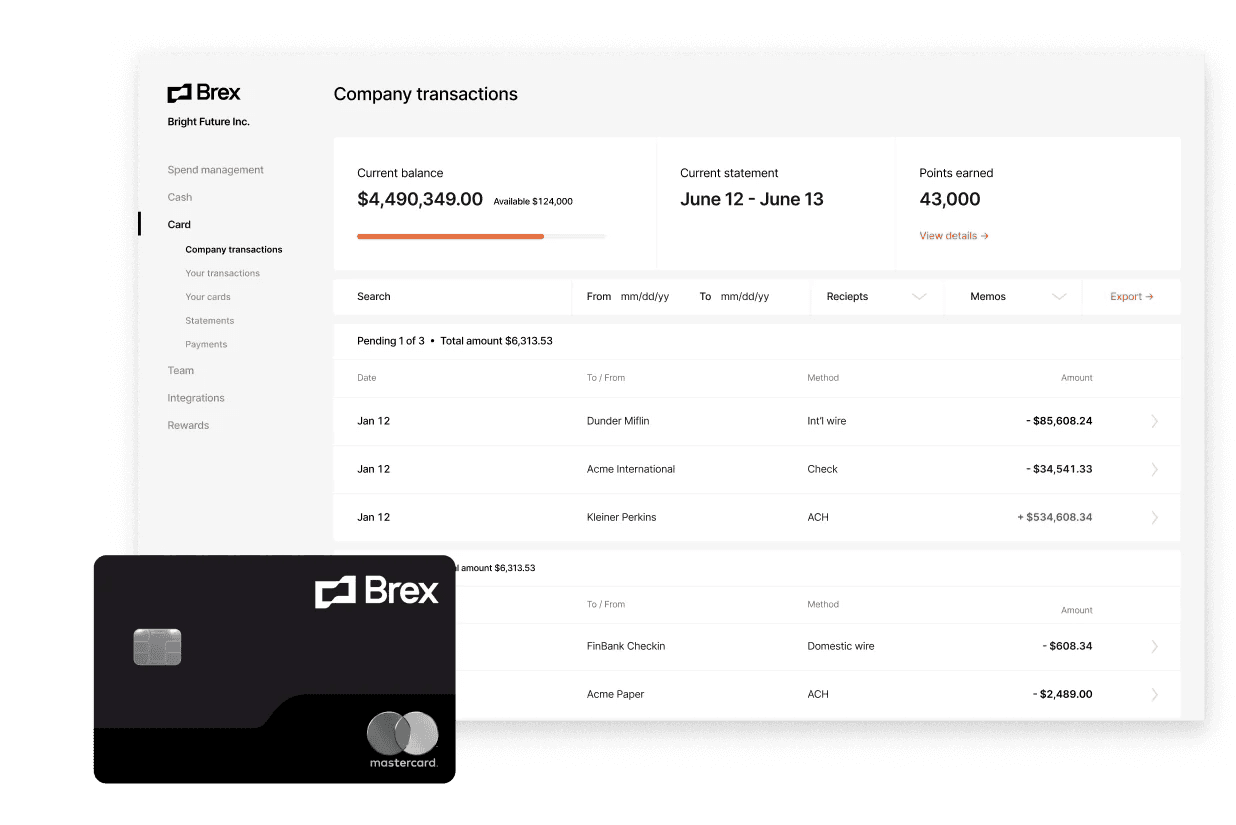Screen dimensions: 1236x825
Task: Click the Acme Paper payee name
Action: pos(616,694)
